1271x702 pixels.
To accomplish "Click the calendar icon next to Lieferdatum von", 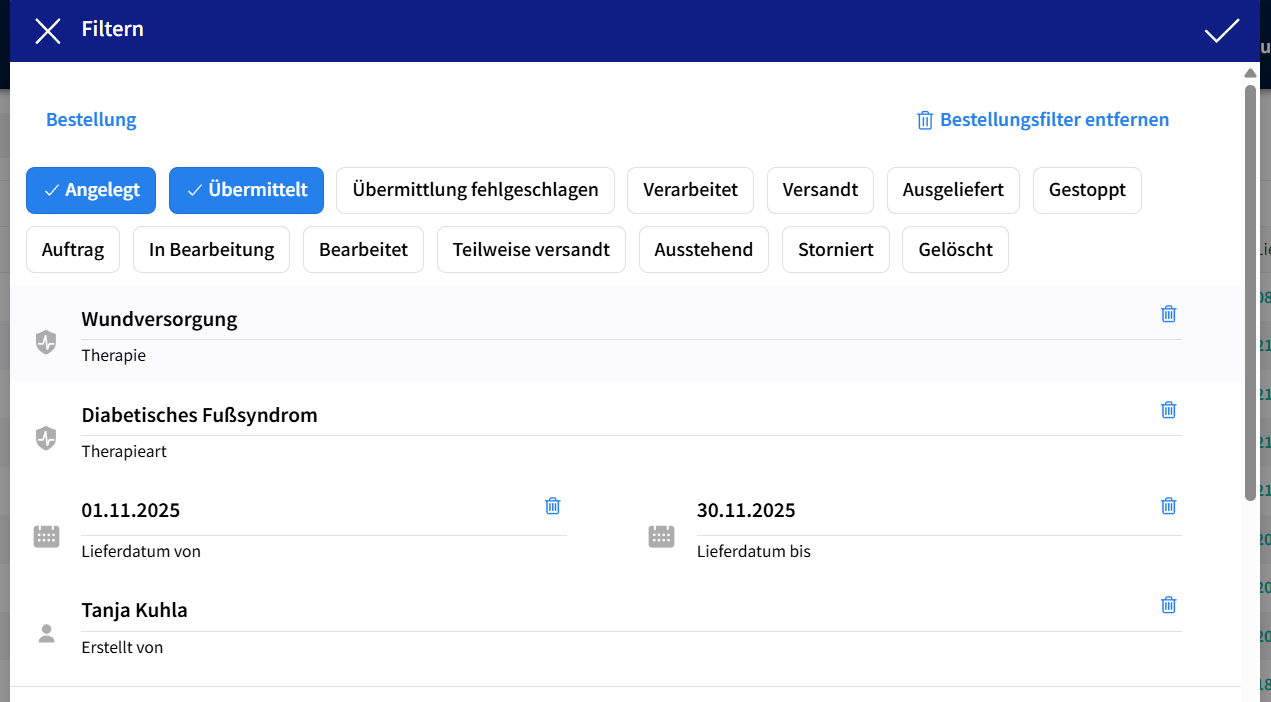I will click(x=46, y=537).
